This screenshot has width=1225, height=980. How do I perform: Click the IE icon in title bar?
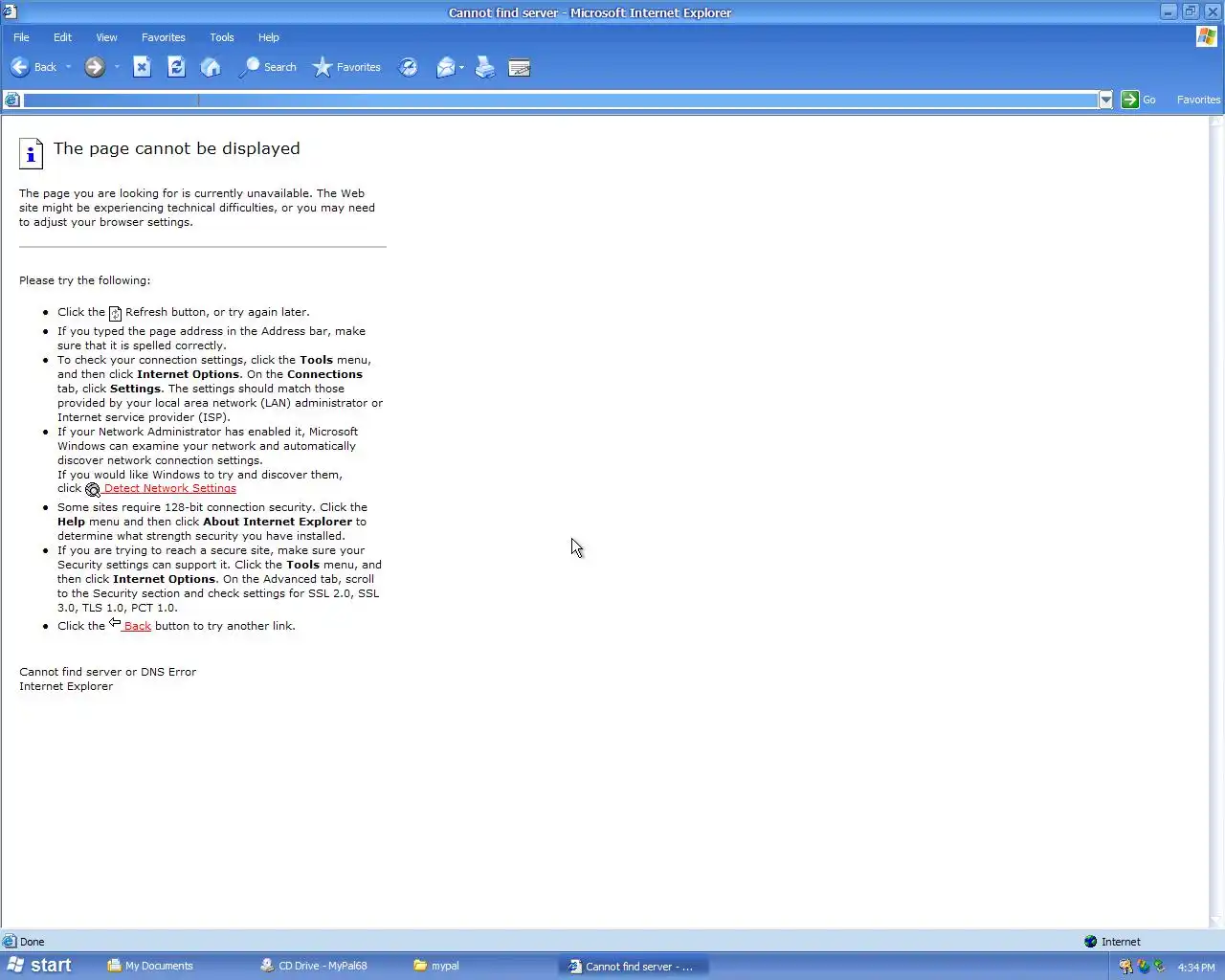pyautogui.click(x=10, y=12)
